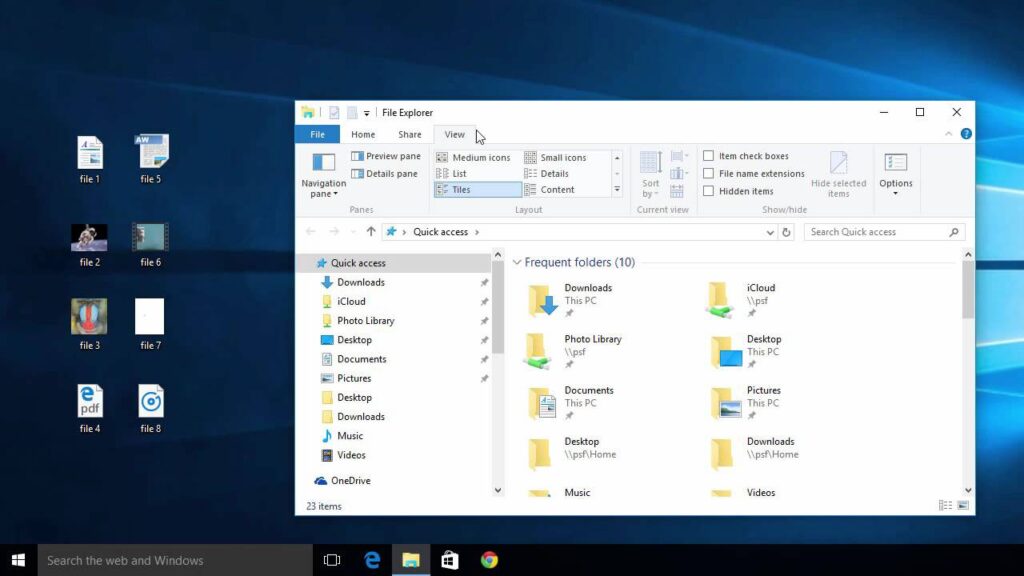The height and width of the screenshot is (576, 1024).
Task: Collapse the Frequent folders section
Action: pos(517,262)
